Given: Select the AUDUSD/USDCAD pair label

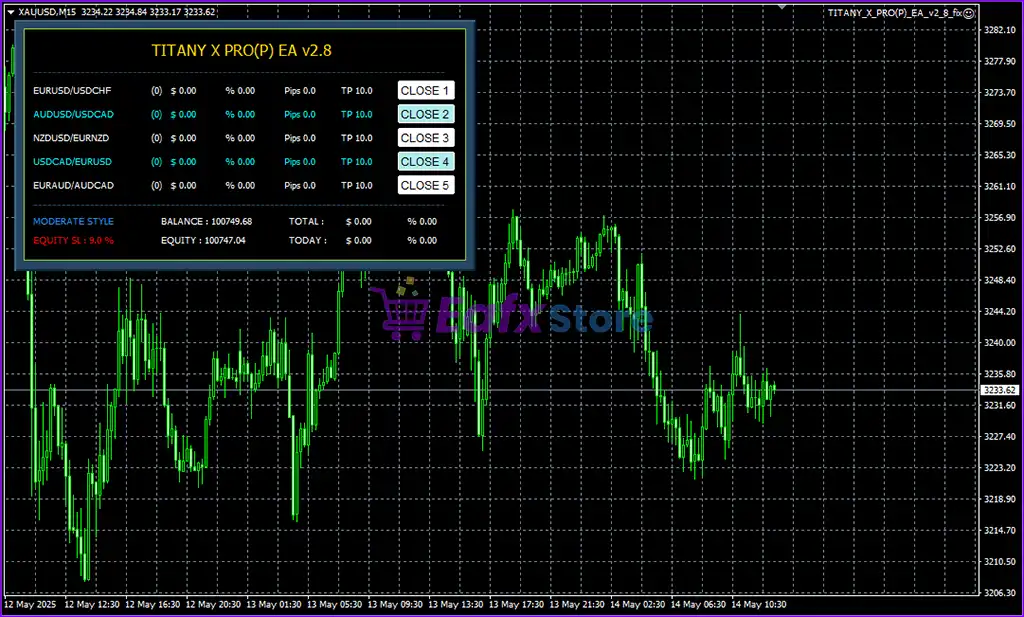Looking at the screenshot, I should [73, 114].
